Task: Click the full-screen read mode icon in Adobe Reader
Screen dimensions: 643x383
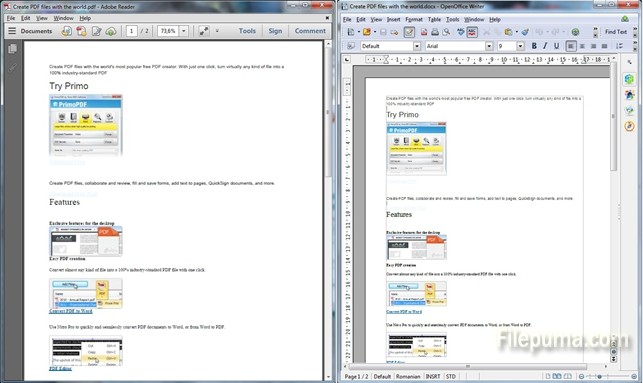Action: 204,31
